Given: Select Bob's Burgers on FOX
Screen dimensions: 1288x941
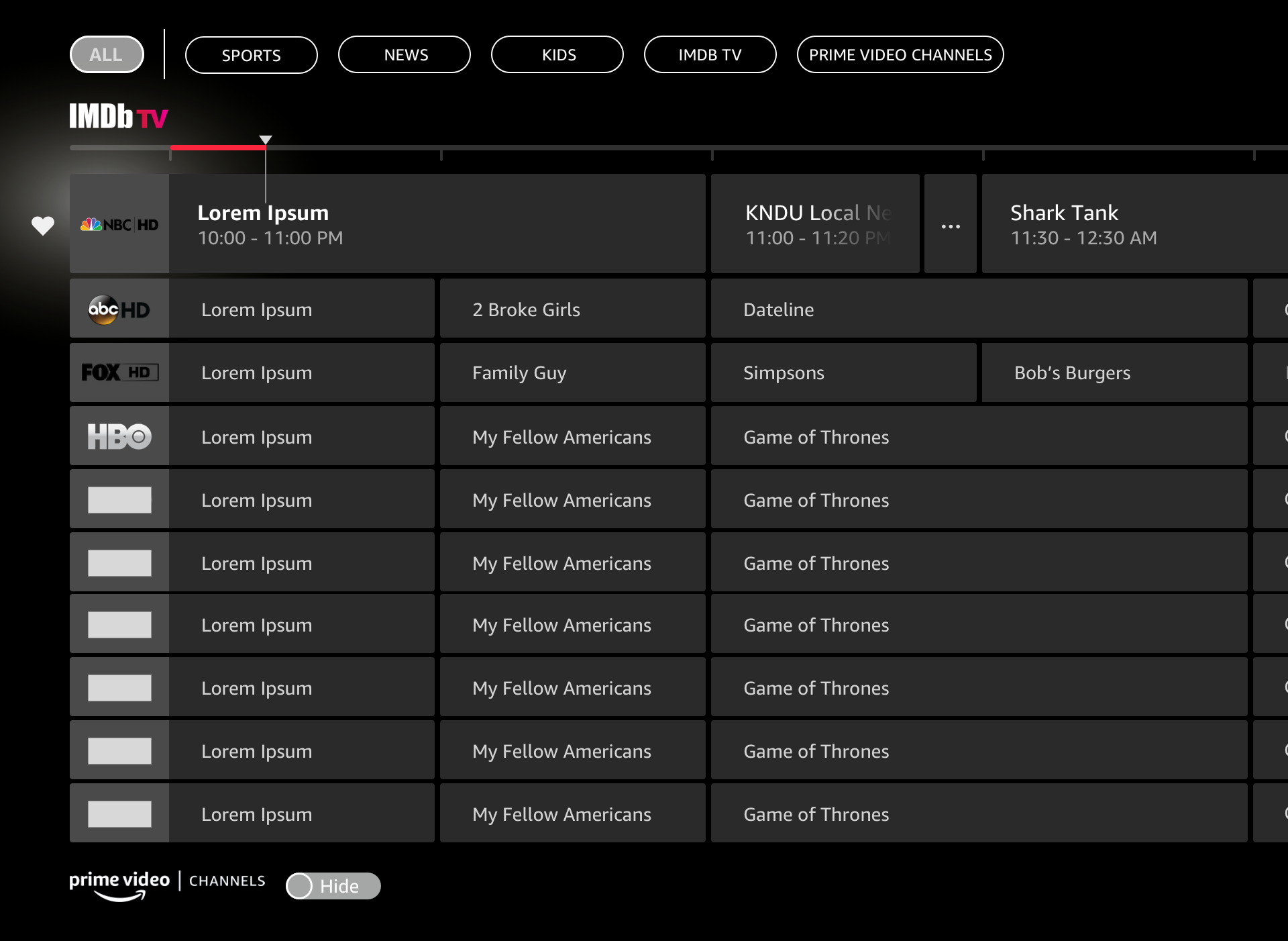Looking at the screenshot, I should tap(1114, 373).
